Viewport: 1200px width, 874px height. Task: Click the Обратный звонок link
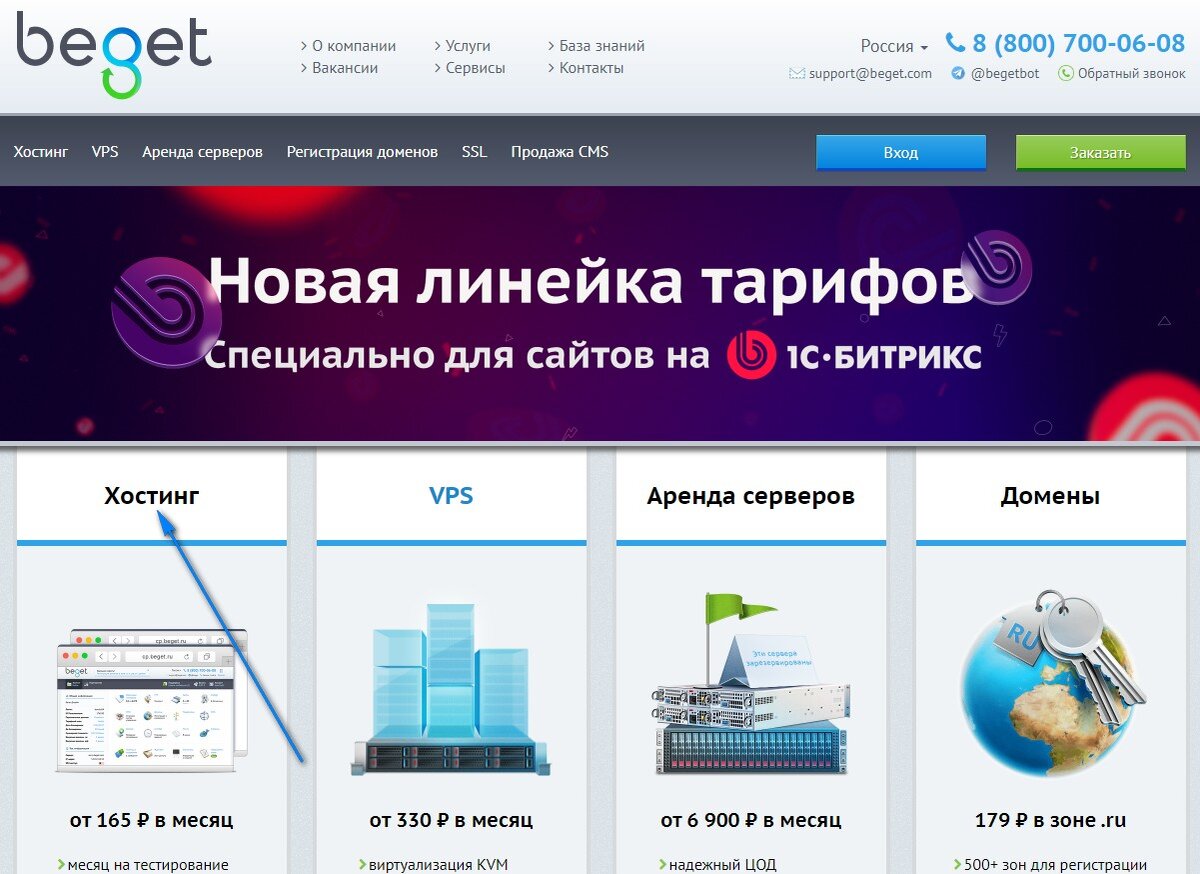tap(1131, 73)
